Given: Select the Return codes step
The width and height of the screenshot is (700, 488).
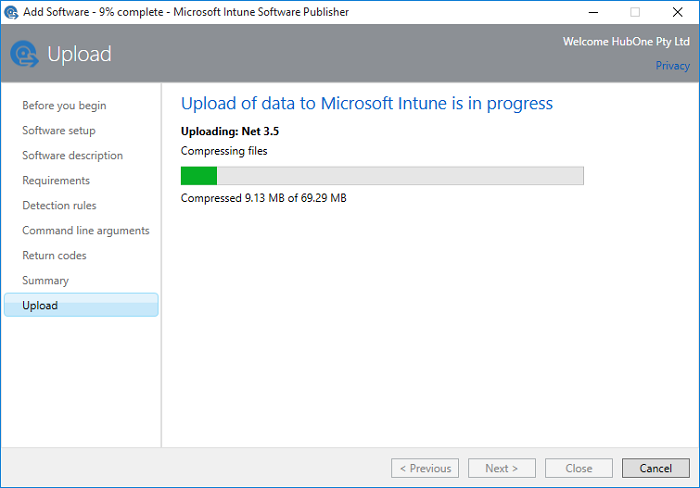Looking at the screenshot, I should click(54, 255).
